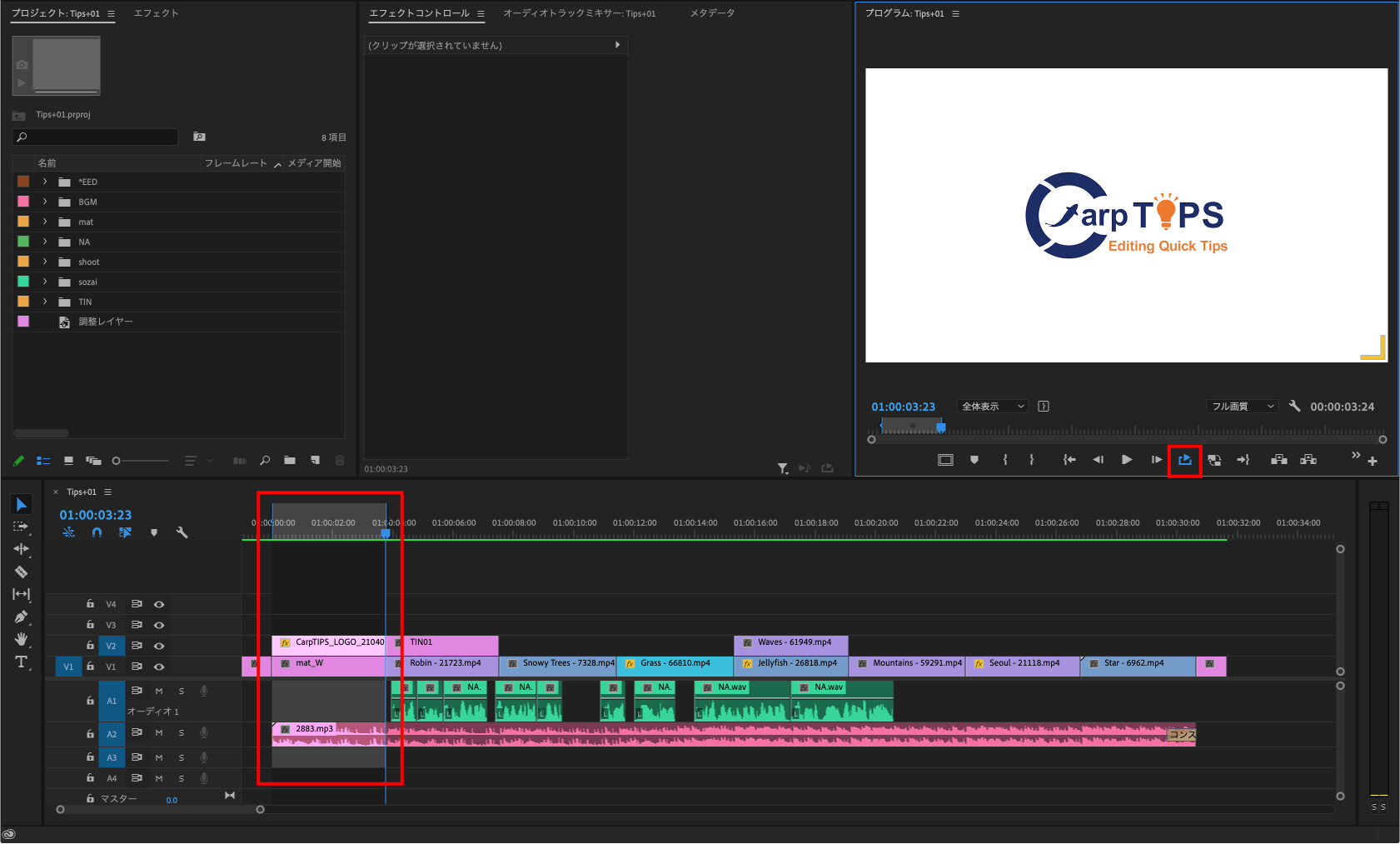This screenshot has width=1400, height=844.
Task: Expand the mat bin
Action: [45, 222]
